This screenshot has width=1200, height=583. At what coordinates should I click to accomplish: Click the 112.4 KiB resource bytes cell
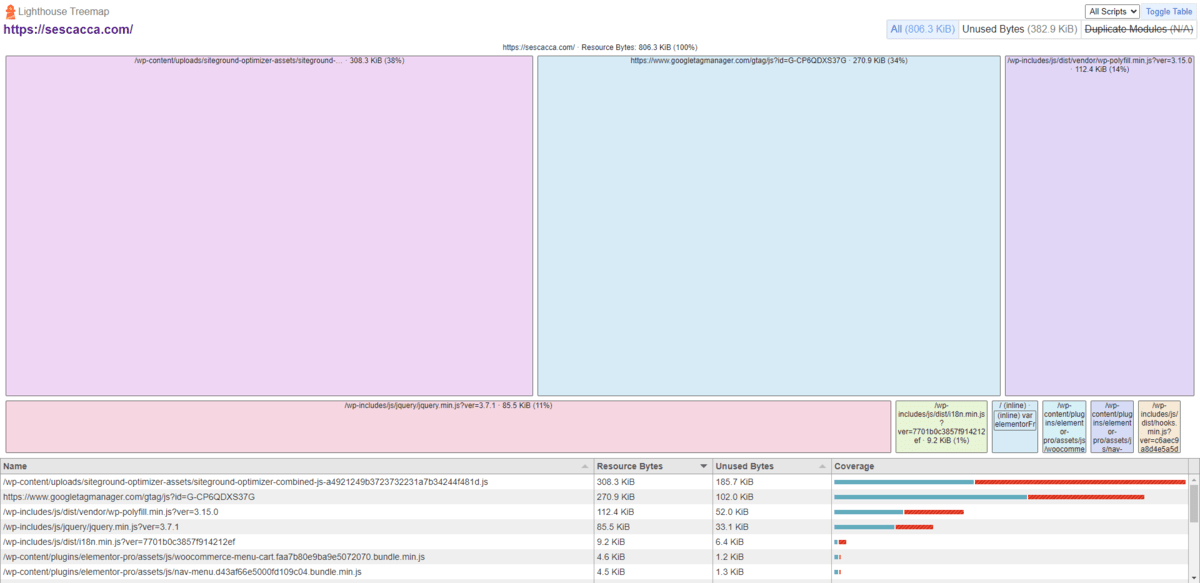click(653, 512)
